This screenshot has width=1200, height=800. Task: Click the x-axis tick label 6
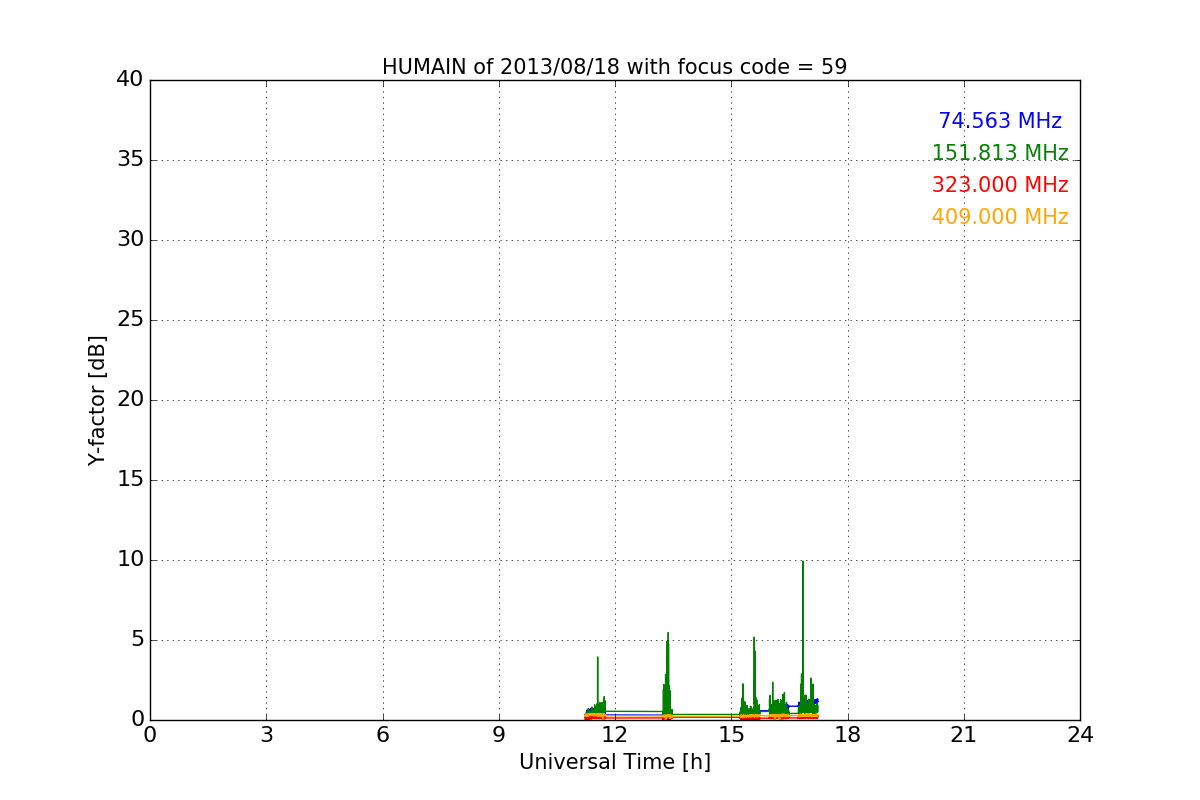pos(382,735)
